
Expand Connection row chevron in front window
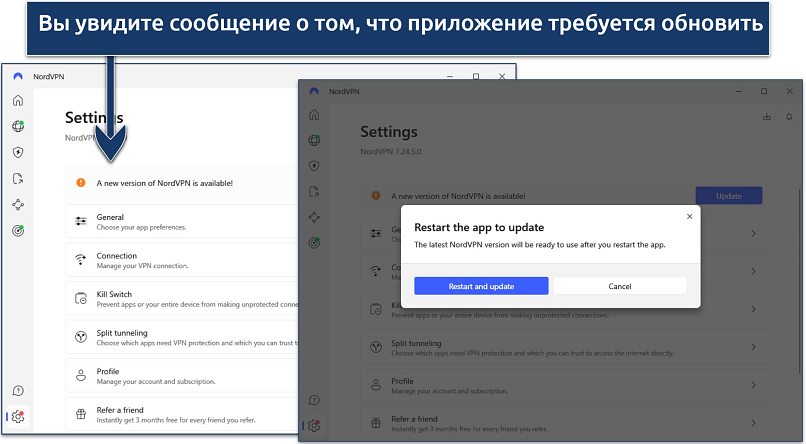(753, 271)
